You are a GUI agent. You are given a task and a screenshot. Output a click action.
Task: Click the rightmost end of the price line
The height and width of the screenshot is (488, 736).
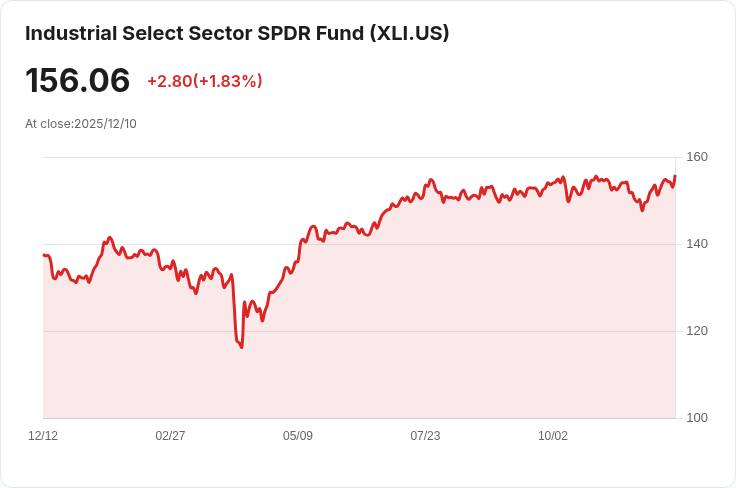pos(675,176)
